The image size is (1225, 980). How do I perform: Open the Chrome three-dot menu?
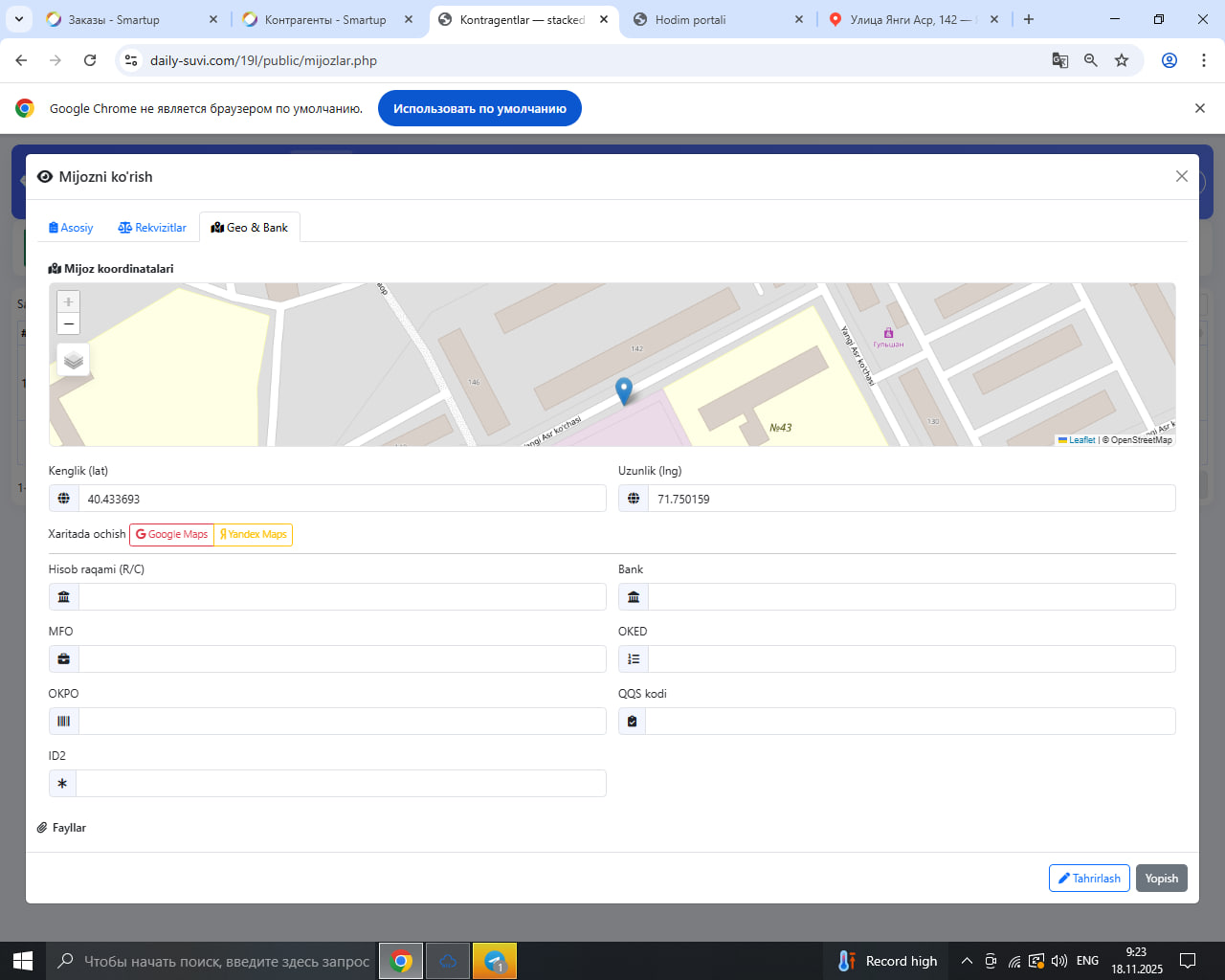[x=1204, y=60]
